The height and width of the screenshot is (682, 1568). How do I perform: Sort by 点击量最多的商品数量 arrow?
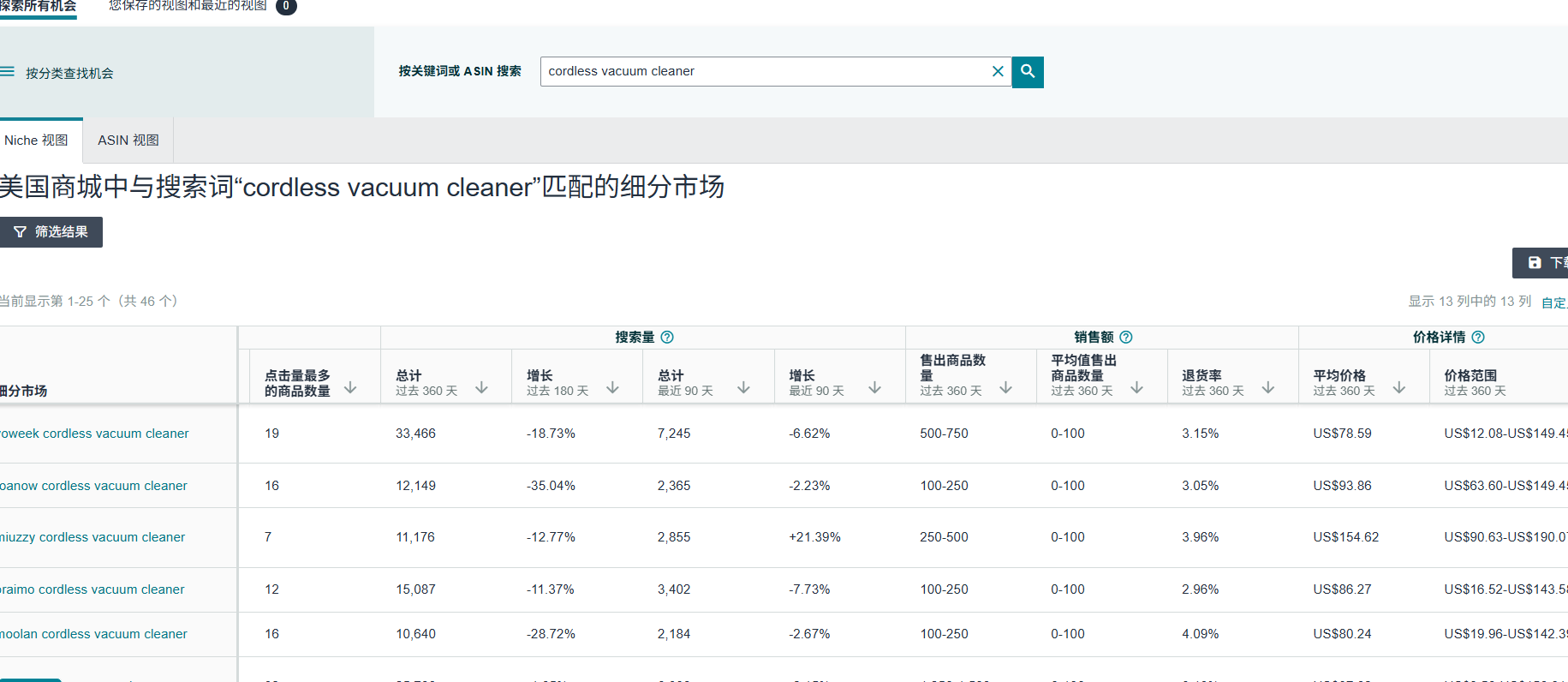click(x=350, y=388)
